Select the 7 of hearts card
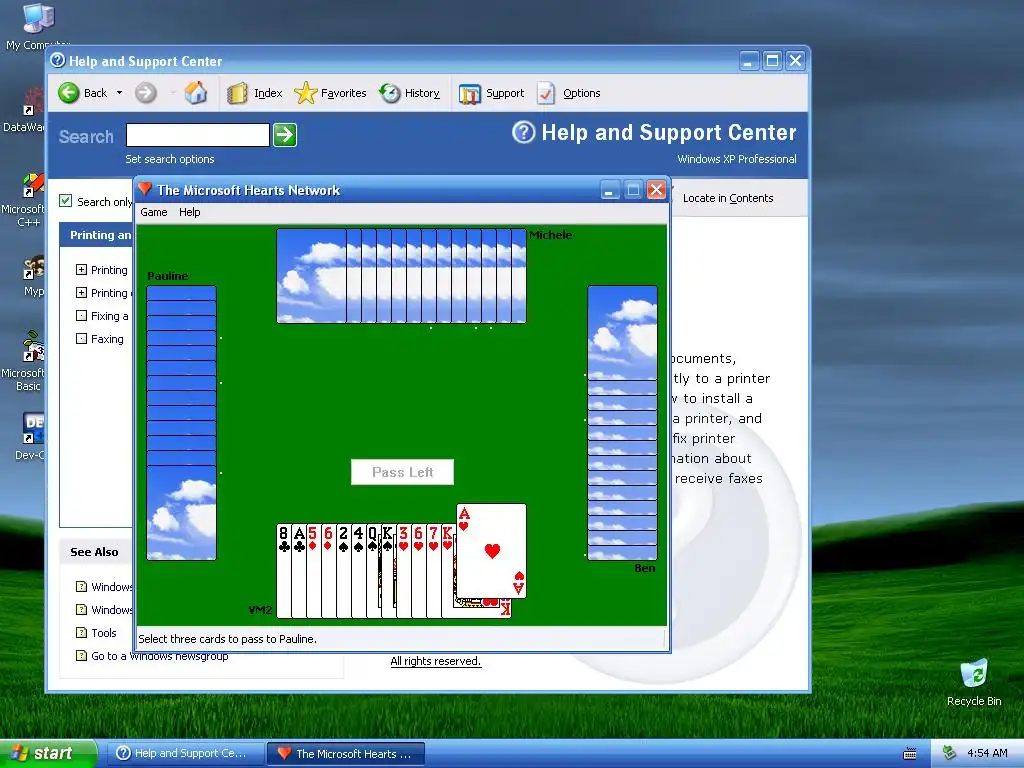Screen dimensions: 1024x768 coord(434,570)
